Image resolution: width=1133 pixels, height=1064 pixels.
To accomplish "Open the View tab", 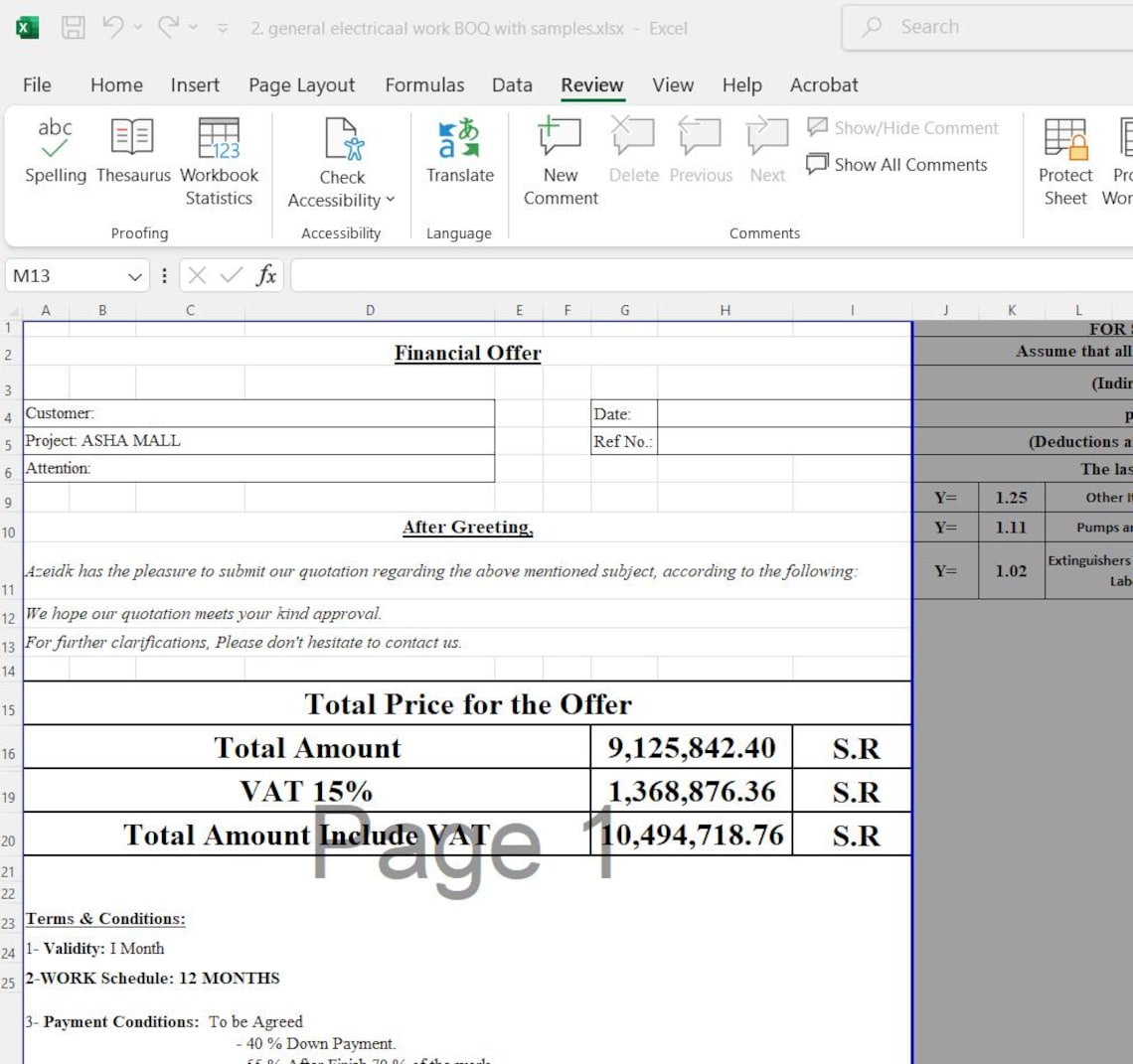I will [x=673, y=85].
